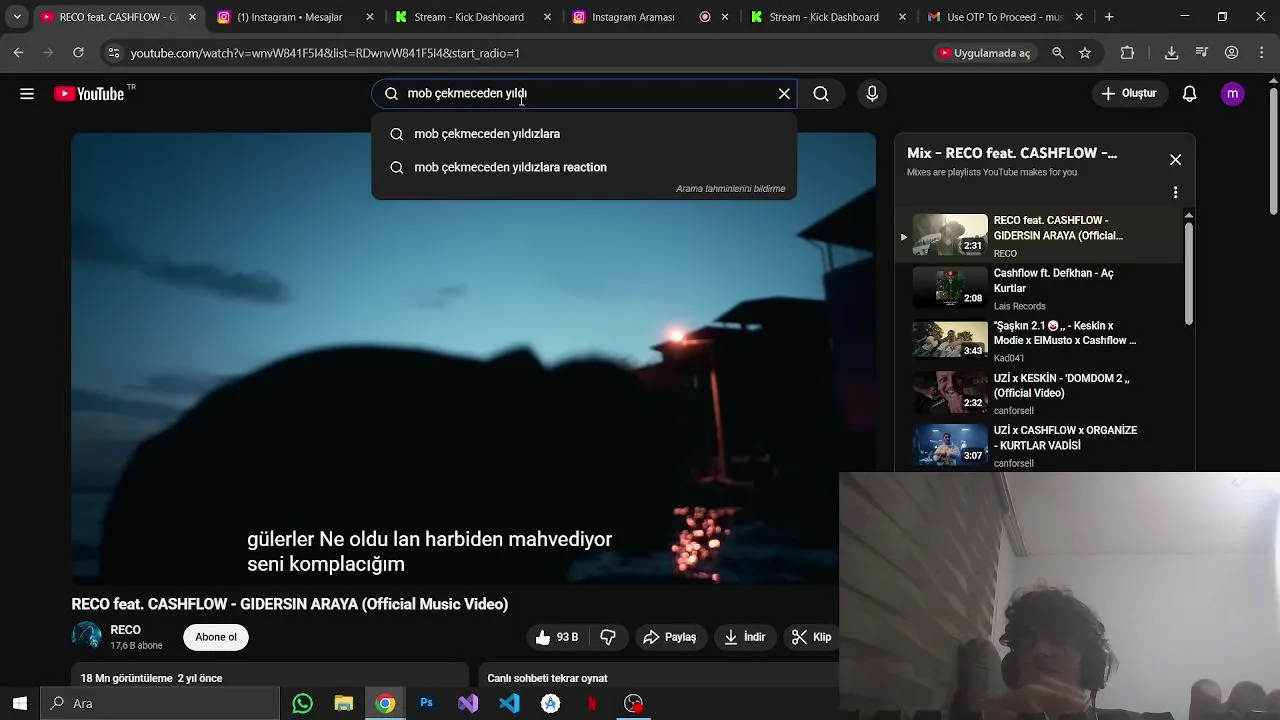
Task: Start voice search with the microphone icon
Action: [872, 94]
